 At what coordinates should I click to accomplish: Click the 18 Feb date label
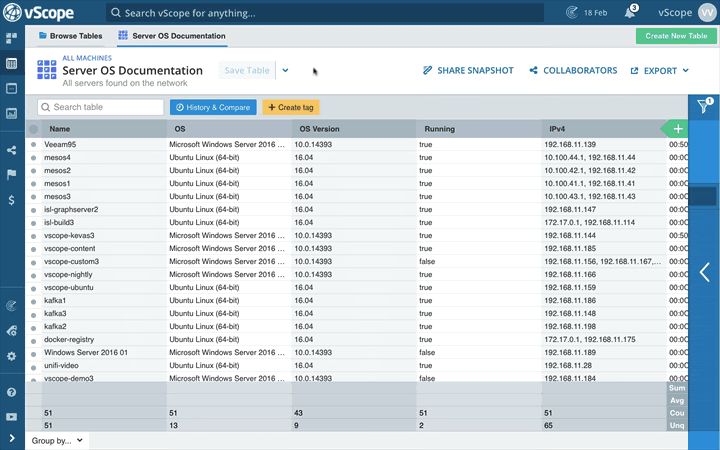coord(596,13)
